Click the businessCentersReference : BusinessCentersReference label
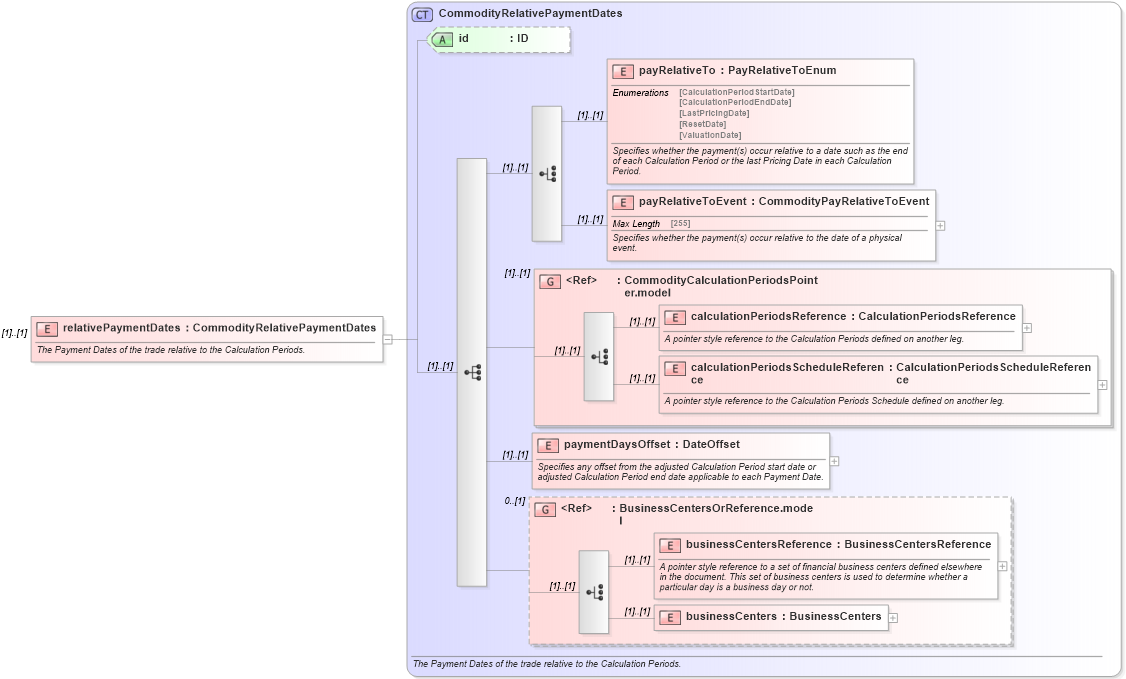Image resolution: width=1126 pixels, height=679 pixels. click(839, 545)
